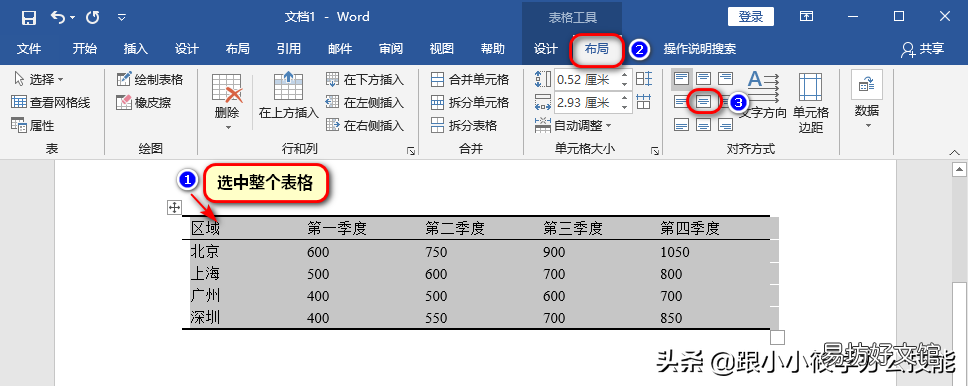Select align bottom right icon
The image size is (968, 386).
pyautogui.click(x=725, y=125)
